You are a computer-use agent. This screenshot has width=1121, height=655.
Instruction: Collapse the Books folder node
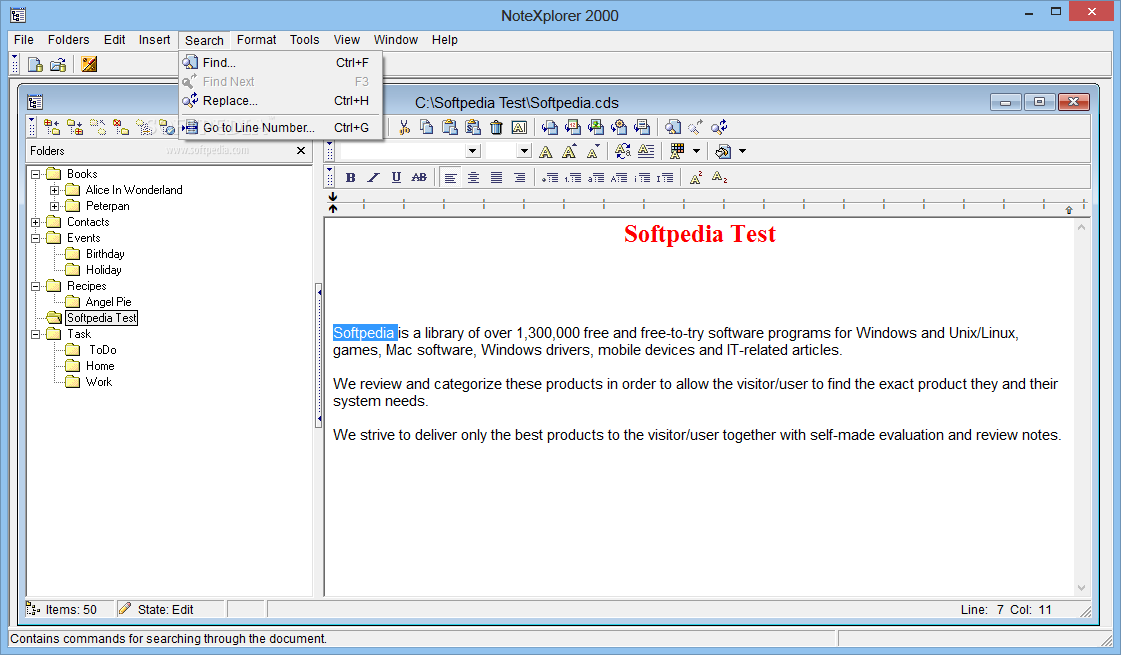tap(35, 174)
